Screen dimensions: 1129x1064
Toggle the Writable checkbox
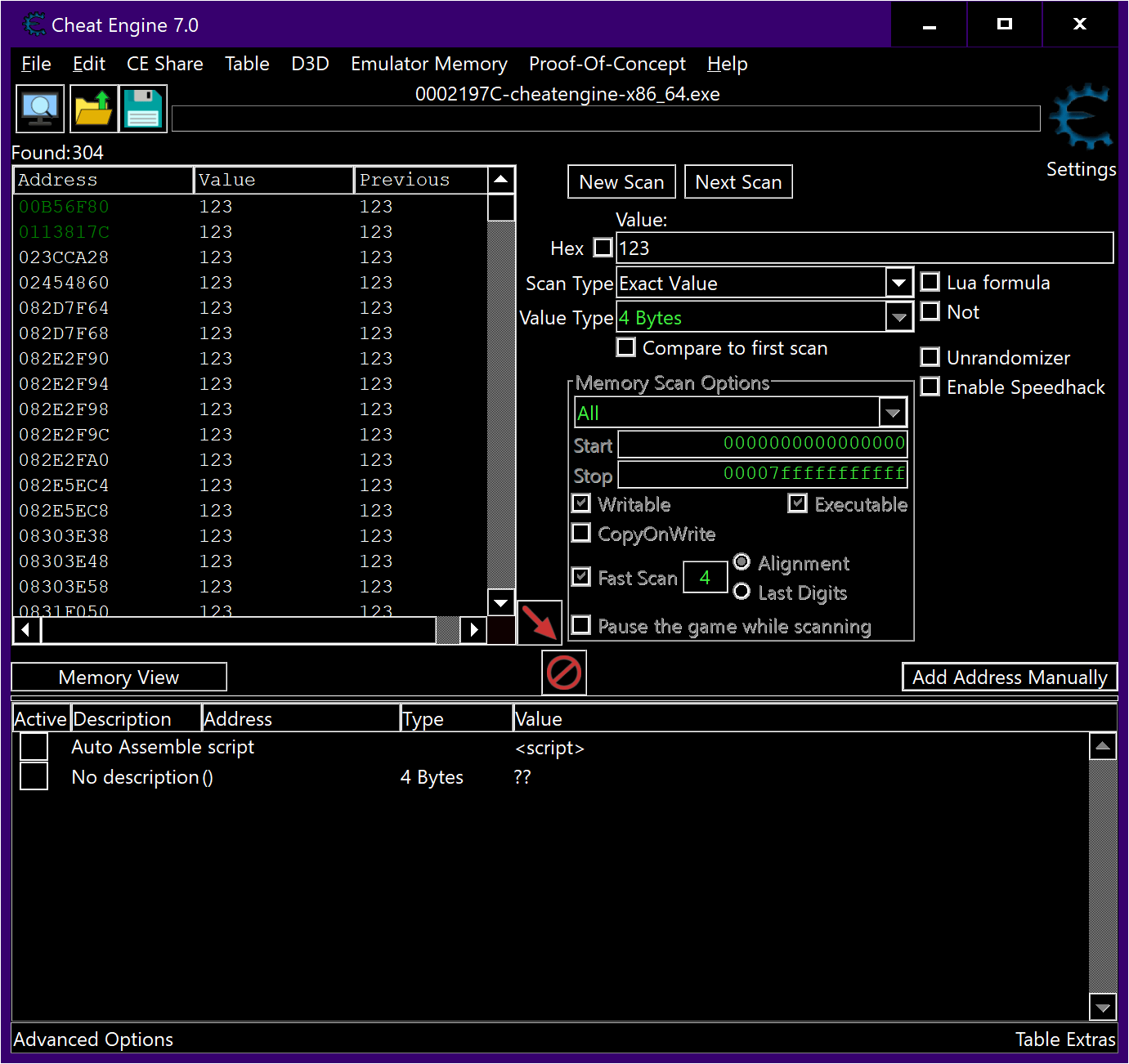pyautogui.click(x=581, y=503)
